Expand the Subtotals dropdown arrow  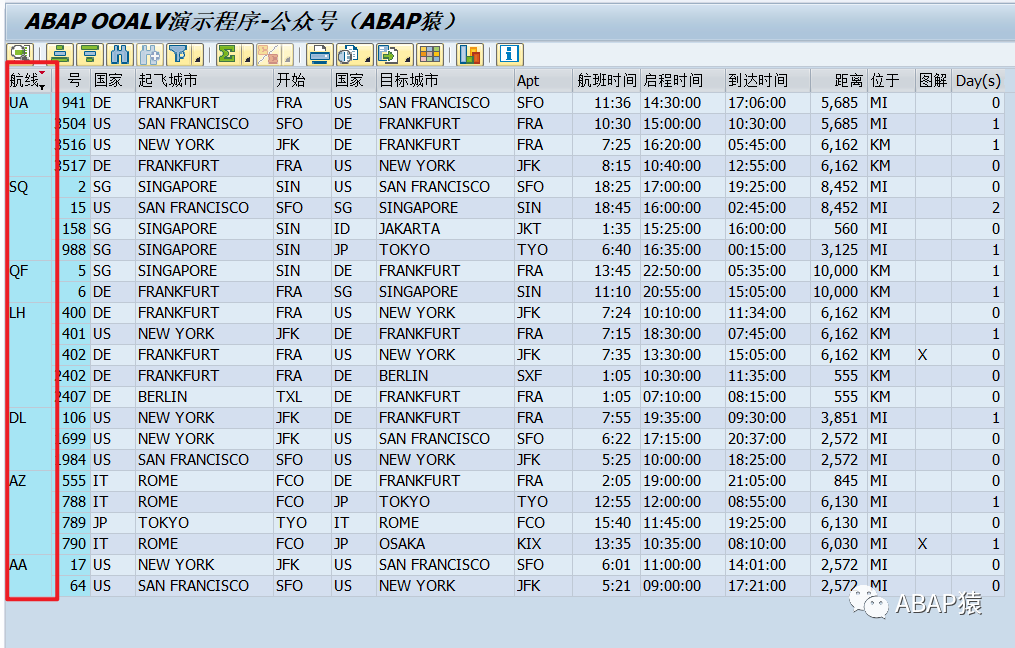pyautogui.click(x=287, y=54)
